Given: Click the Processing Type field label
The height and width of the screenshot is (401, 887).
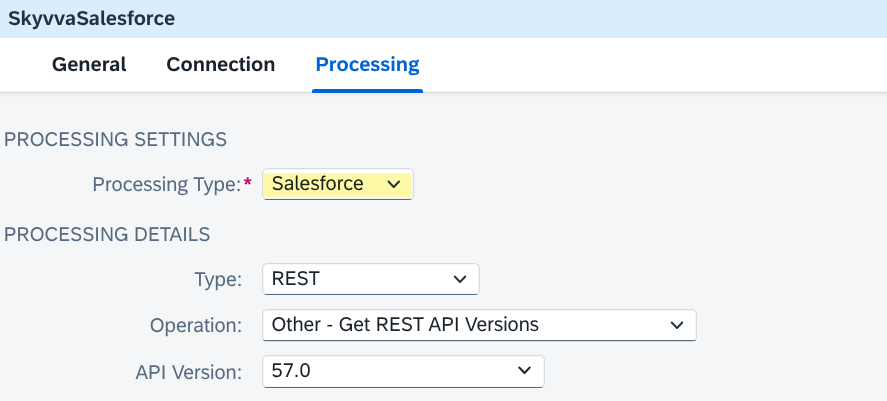Looking at the screenshot, I should click(x=167, y=184).
